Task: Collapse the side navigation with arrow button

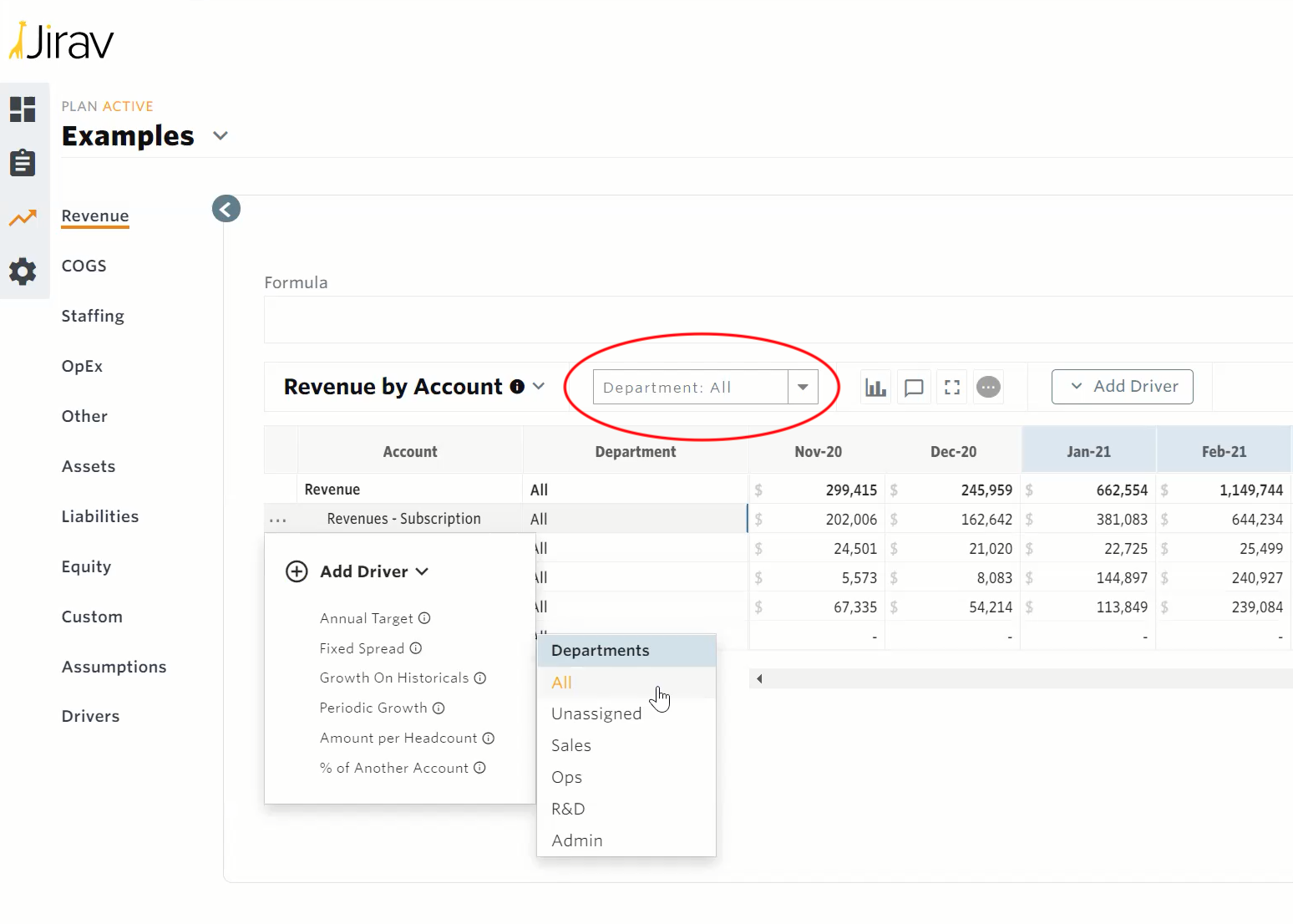Action: 226,209
